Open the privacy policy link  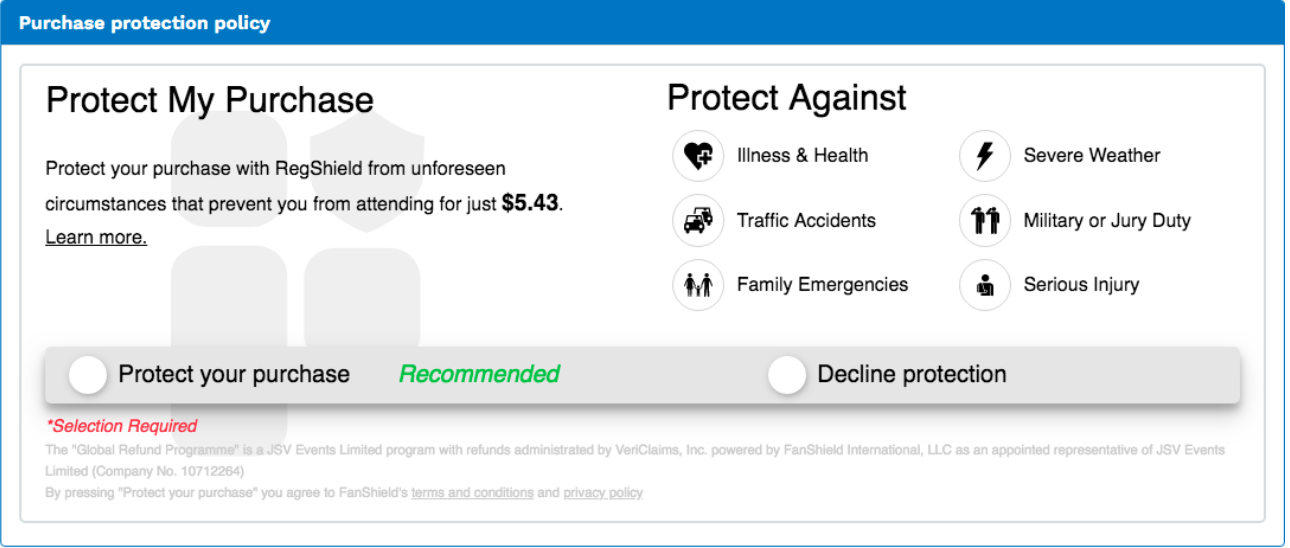coord(603,493)
